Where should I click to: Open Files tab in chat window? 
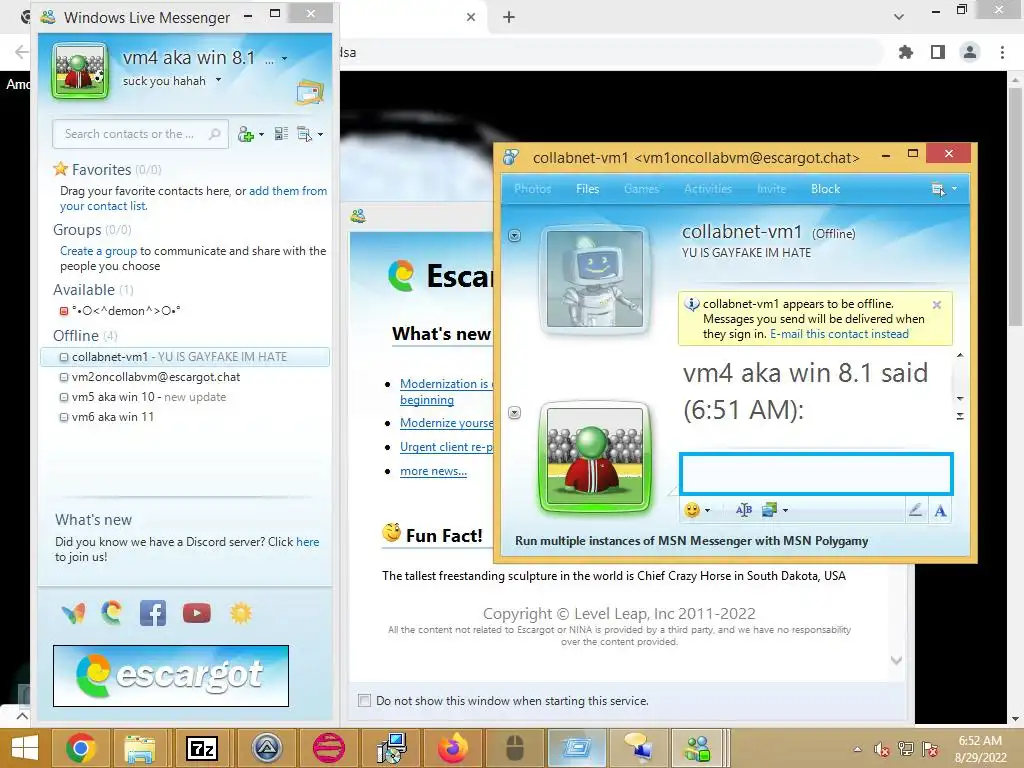pos(587,189)
